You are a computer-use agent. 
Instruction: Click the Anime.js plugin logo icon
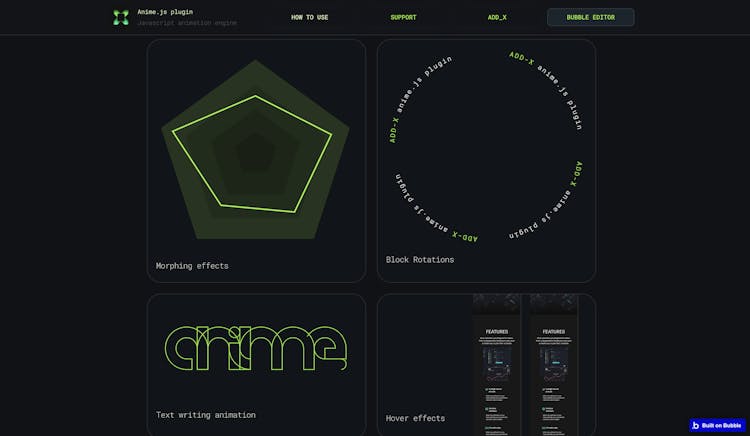(121, 17)
